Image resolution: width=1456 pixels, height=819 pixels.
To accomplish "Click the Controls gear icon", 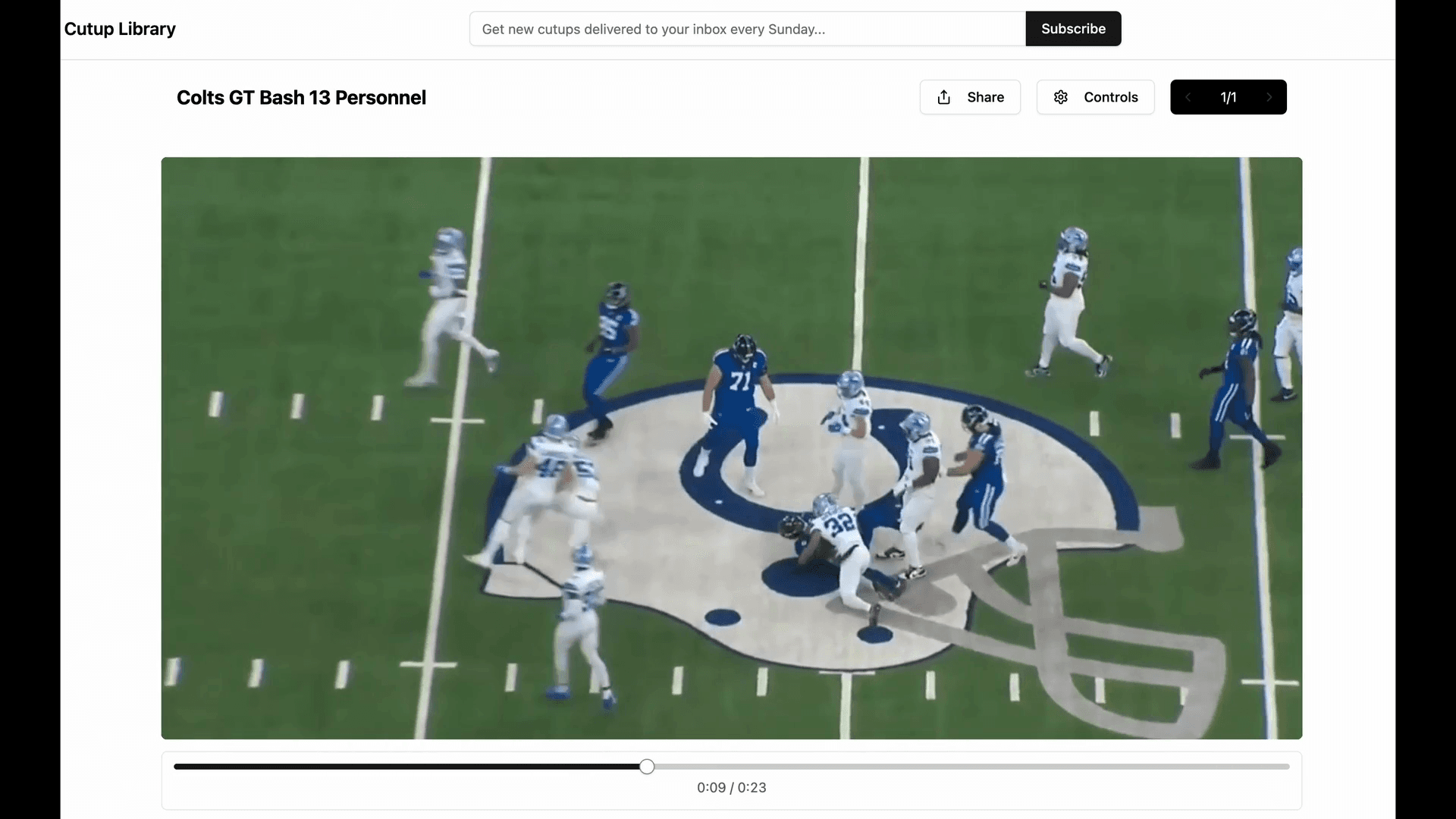I will (x=1061, y=97).
